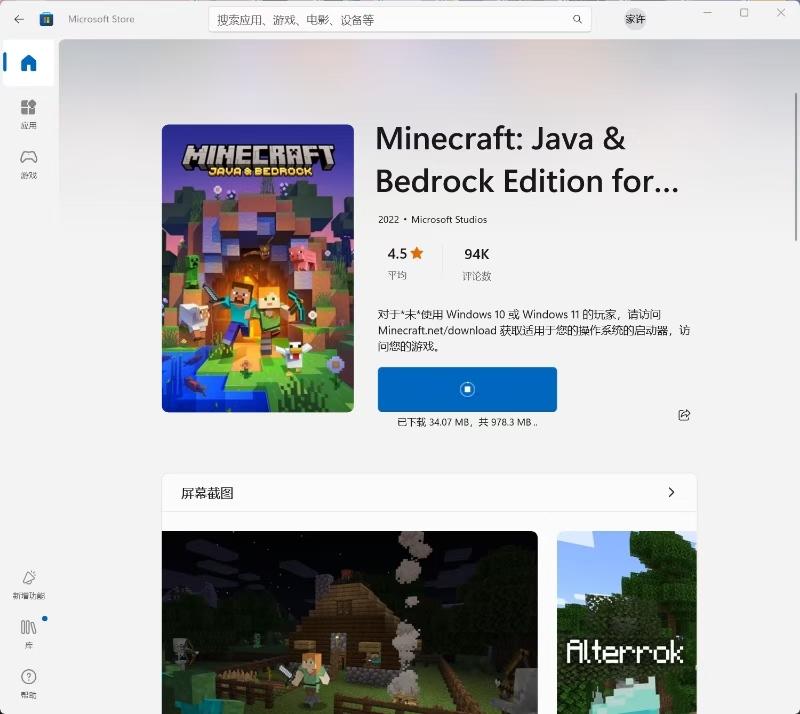Click the download progress text 已下载 34.07 MB
Viewport: 800px width, 714px height.
point(467,422)
